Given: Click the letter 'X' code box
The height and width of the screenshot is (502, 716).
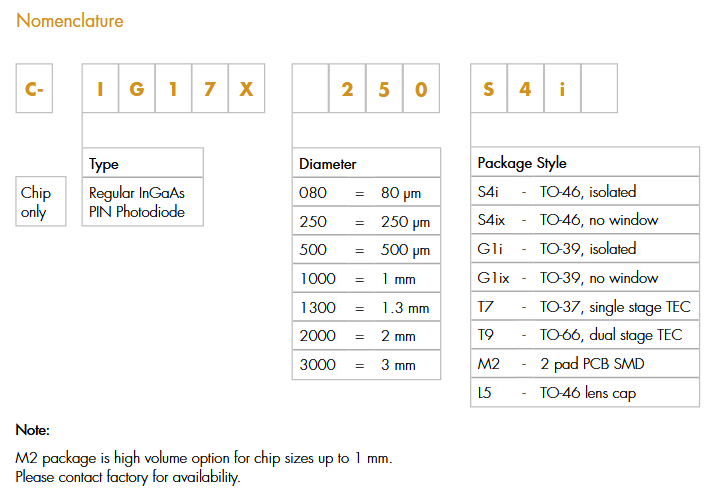Looking at the screenshot, I should 246,91.
